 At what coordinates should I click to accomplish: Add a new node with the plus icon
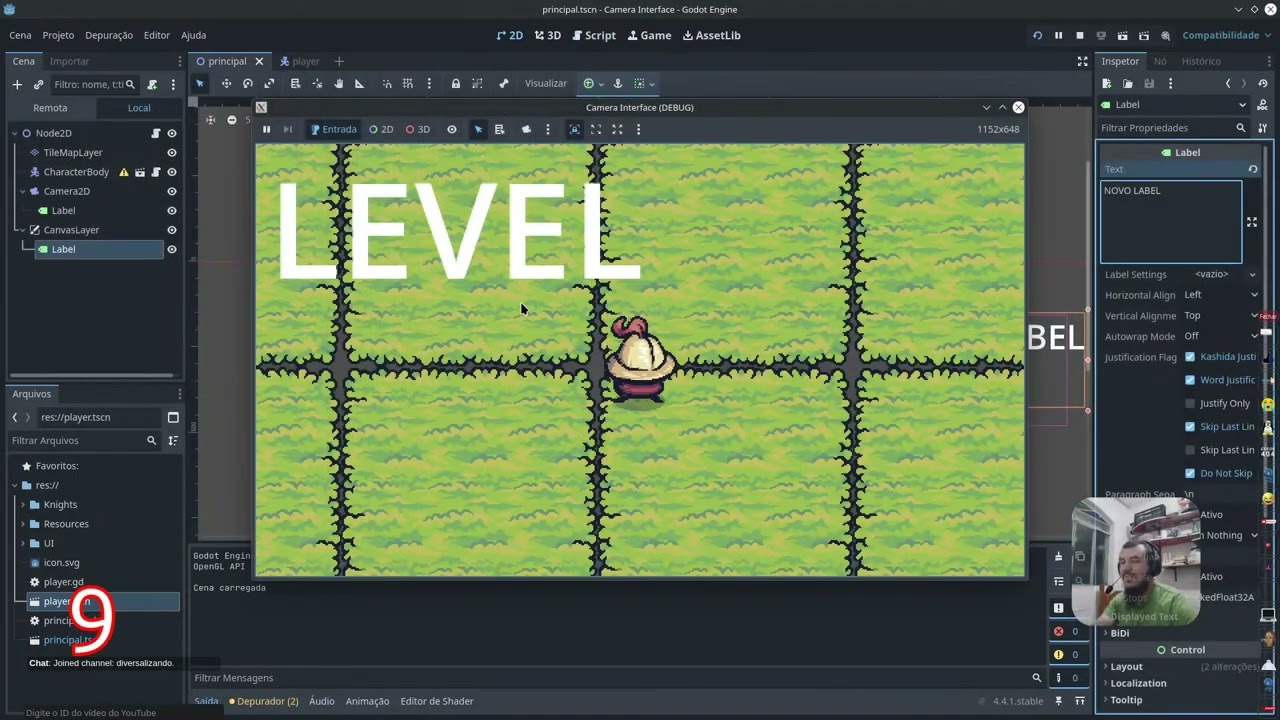[17, 85]
